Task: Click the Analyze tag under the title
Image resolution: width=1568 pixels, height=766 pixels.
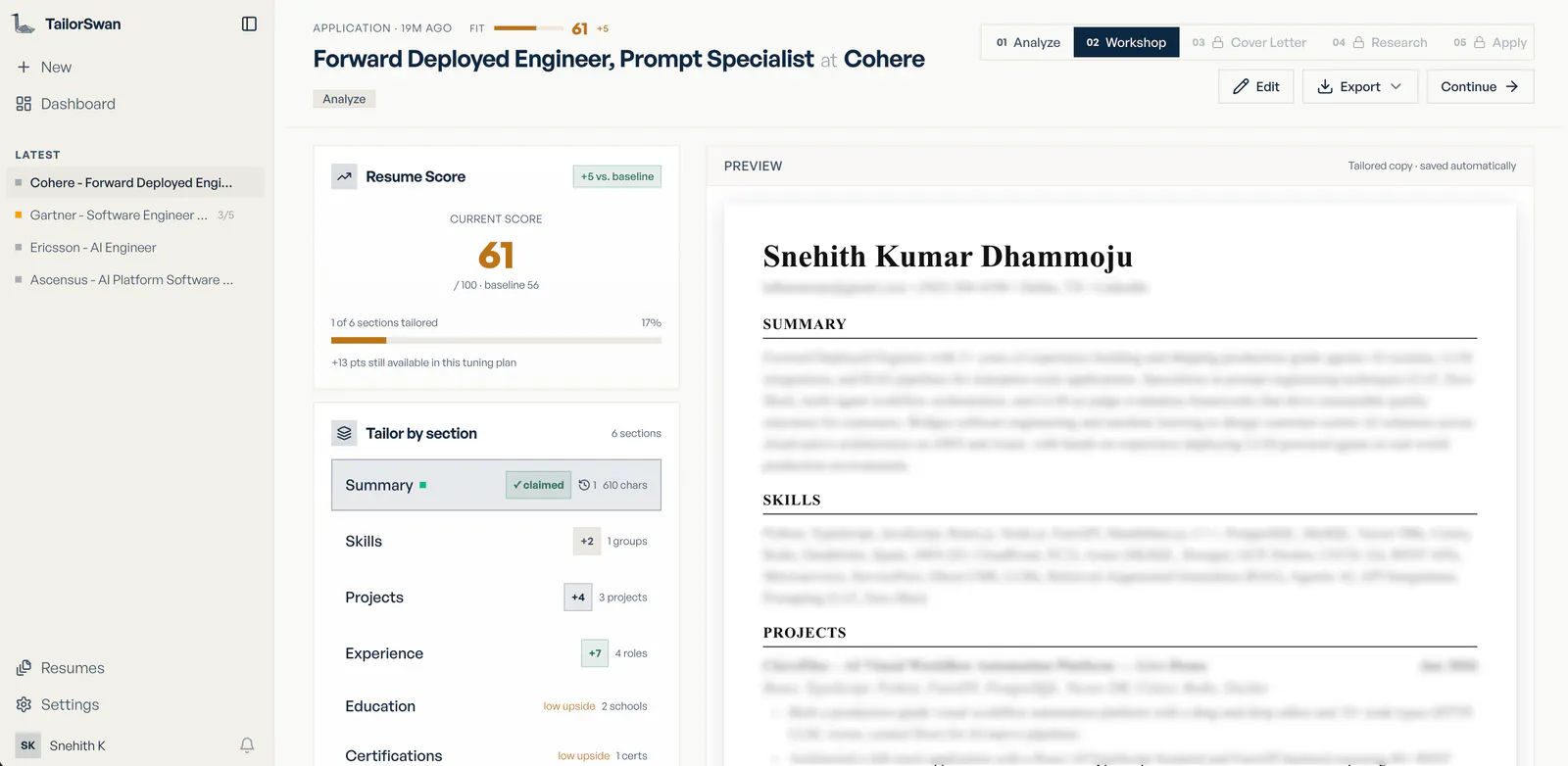Action: click(344, 99)
